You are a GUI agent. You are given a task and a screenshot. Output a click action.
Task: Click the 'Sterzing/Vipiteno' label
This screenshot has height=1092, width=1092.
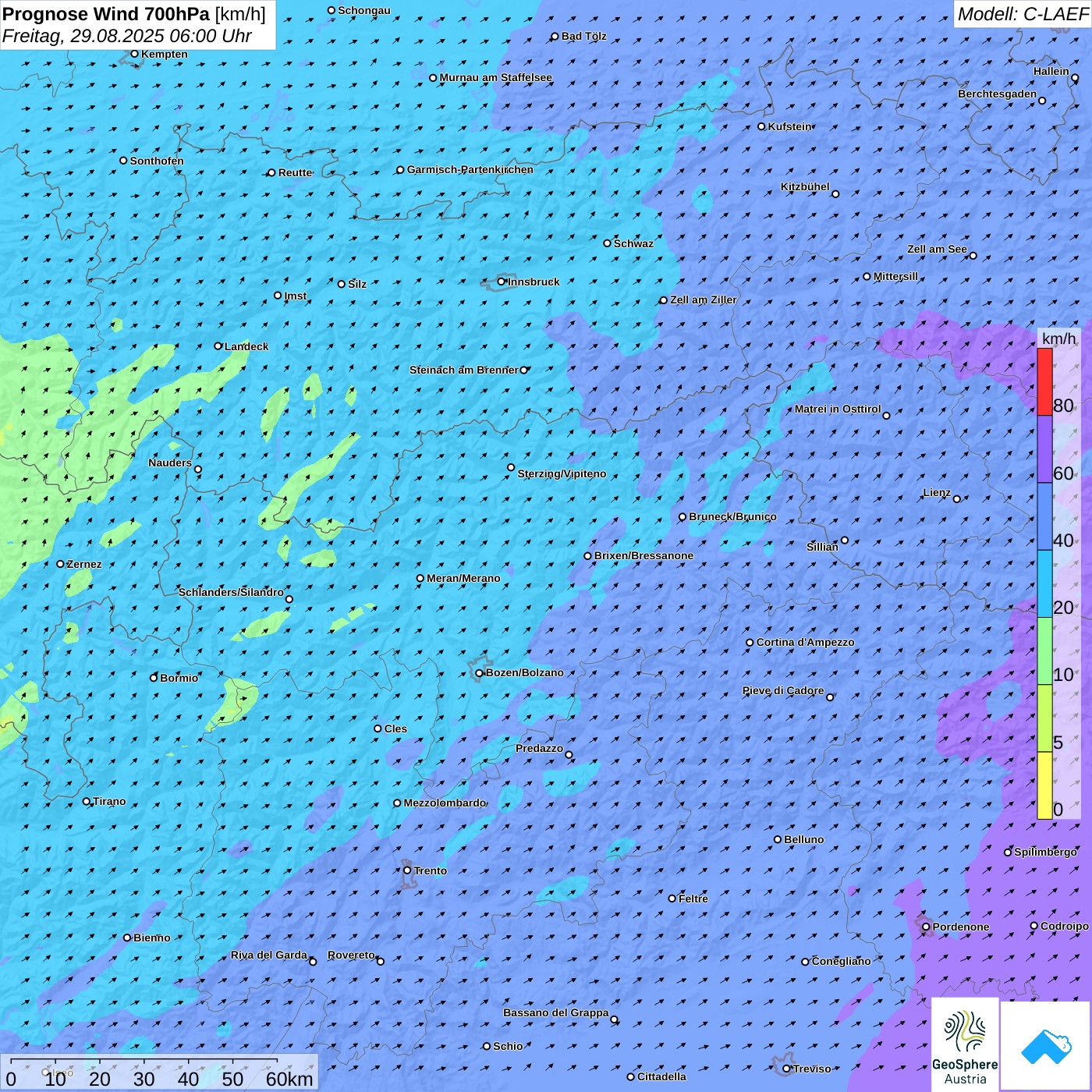click(x=562, y=473)
